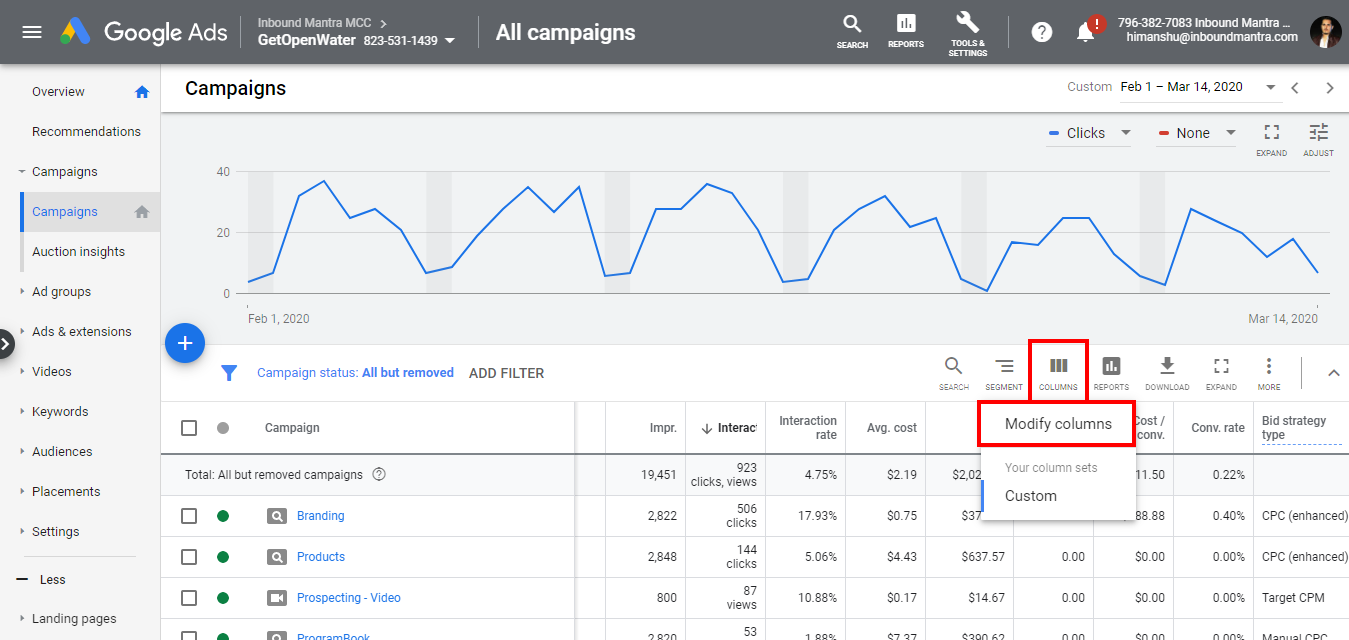
Task: Open Tools & Settings wrench
Action: point(967,33)
